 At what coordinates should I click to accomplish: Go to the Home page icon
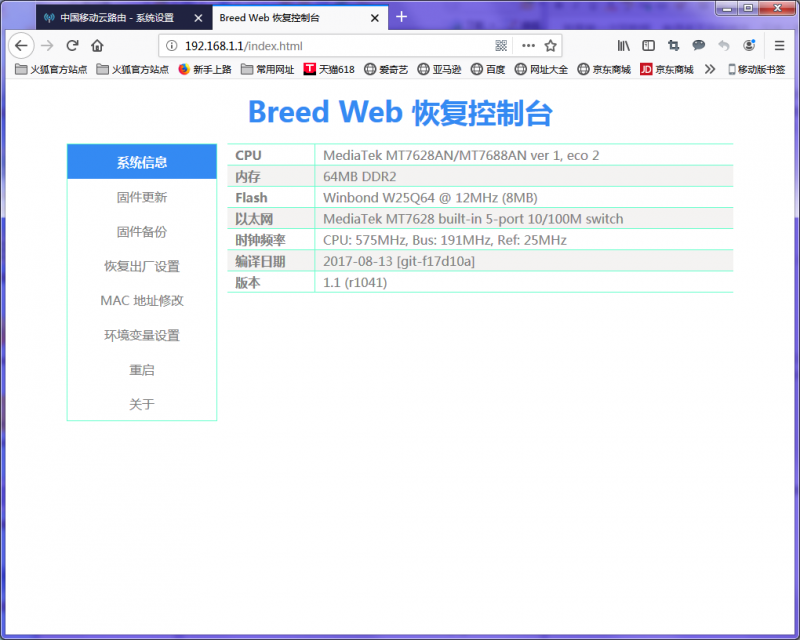click(x=97, y=46)
